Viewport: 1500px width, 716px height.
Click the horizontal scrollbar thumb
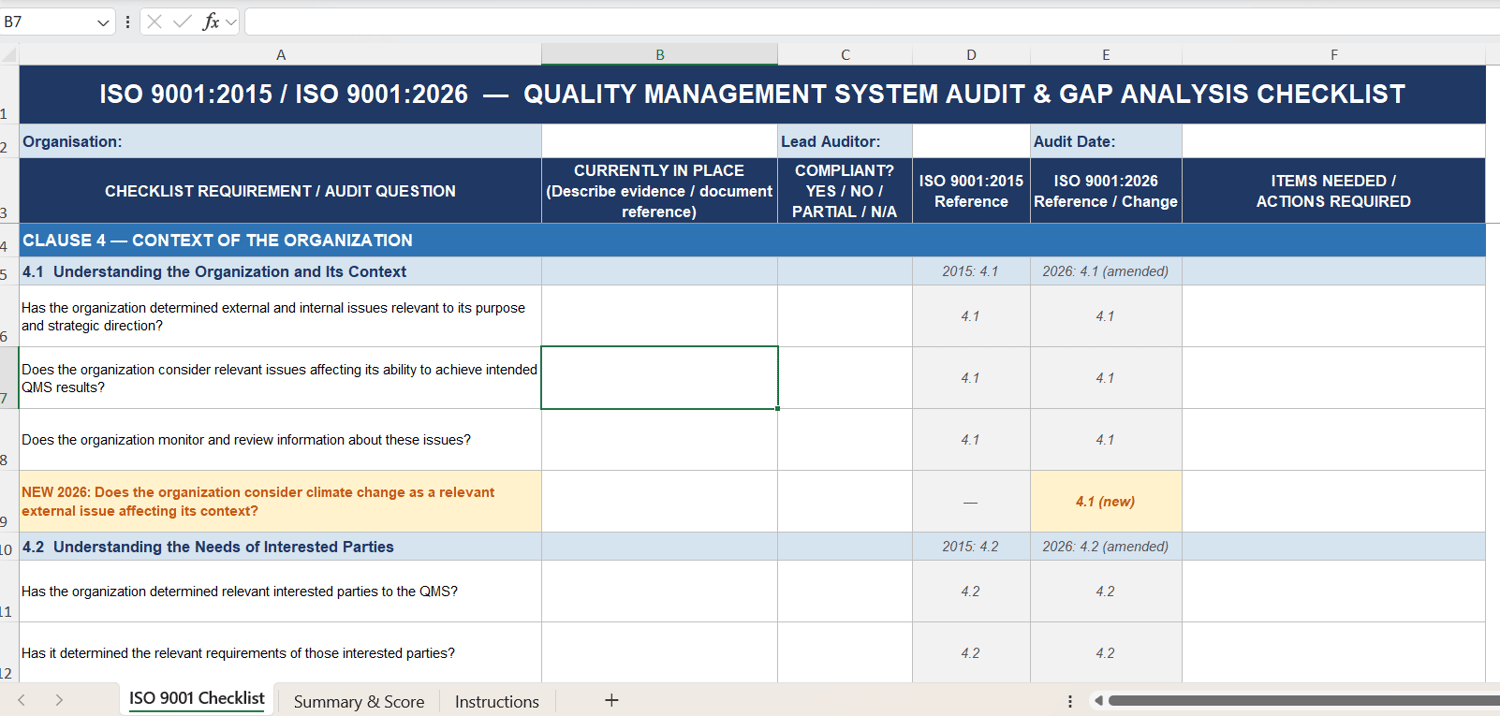point(1303,700)
